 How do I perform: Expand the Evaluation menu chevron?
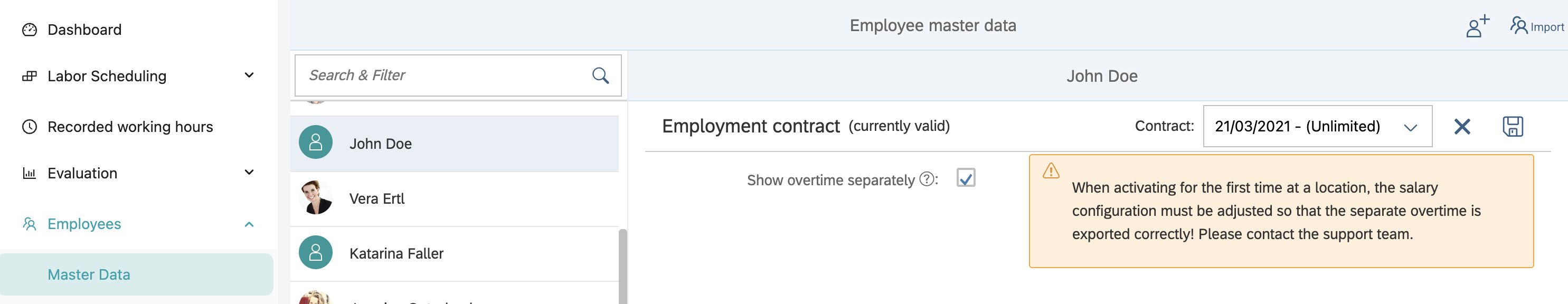click(x=249, y=173)
